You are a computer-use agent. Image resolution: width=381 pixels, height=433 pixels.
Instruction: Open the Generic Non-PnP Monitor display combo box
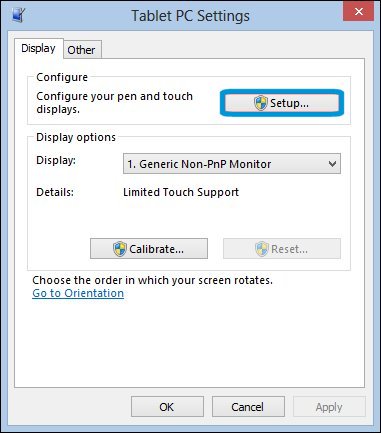coord(232,164)
